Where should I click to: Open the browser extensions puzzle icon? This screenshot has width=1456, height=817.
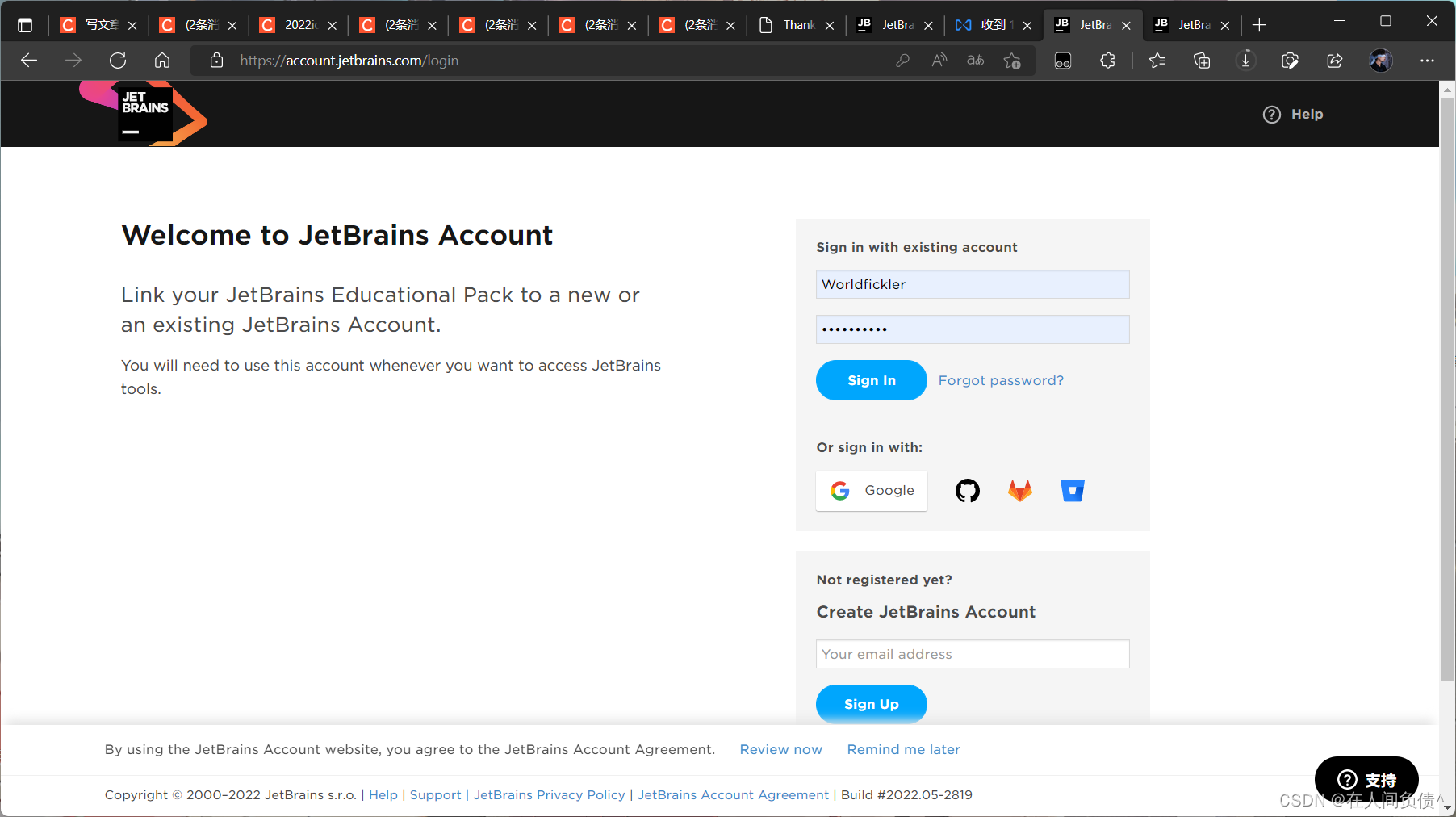tap(1107, 61)
